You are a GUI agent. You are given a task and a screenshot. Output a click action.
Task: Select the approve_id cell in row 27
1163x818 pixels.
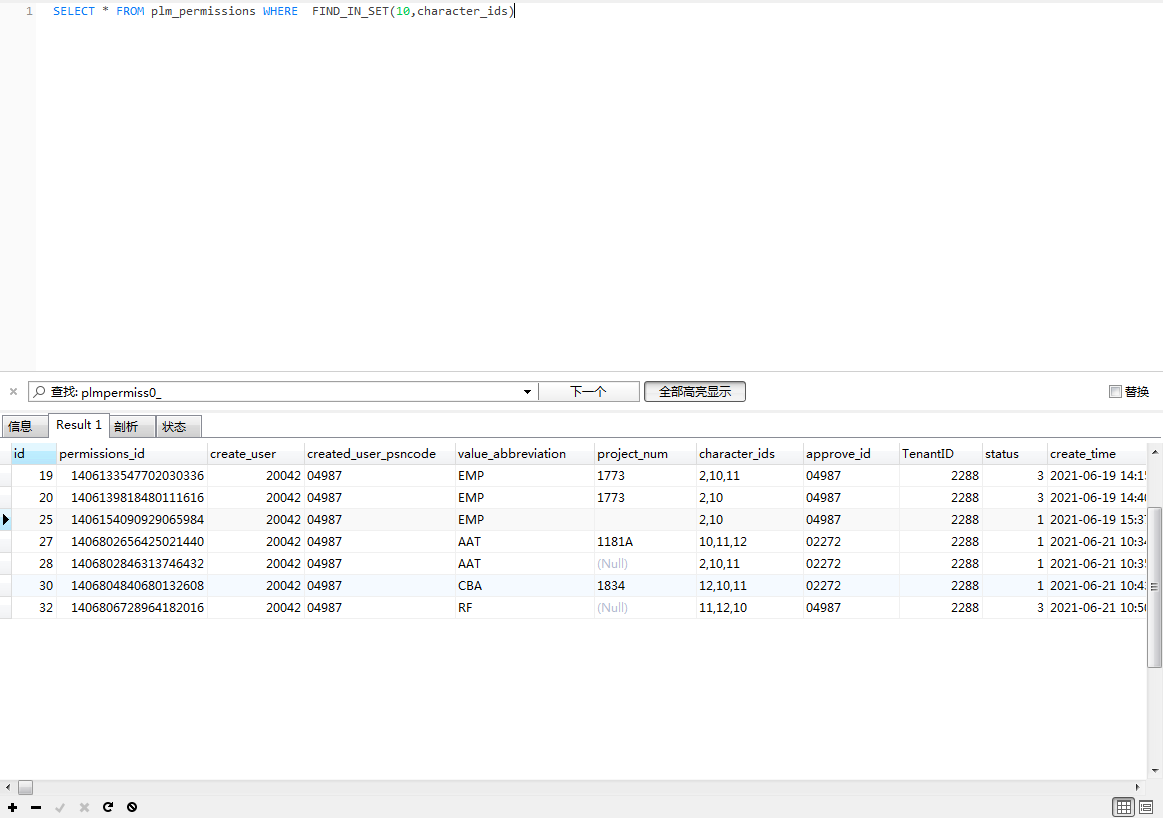851,541
